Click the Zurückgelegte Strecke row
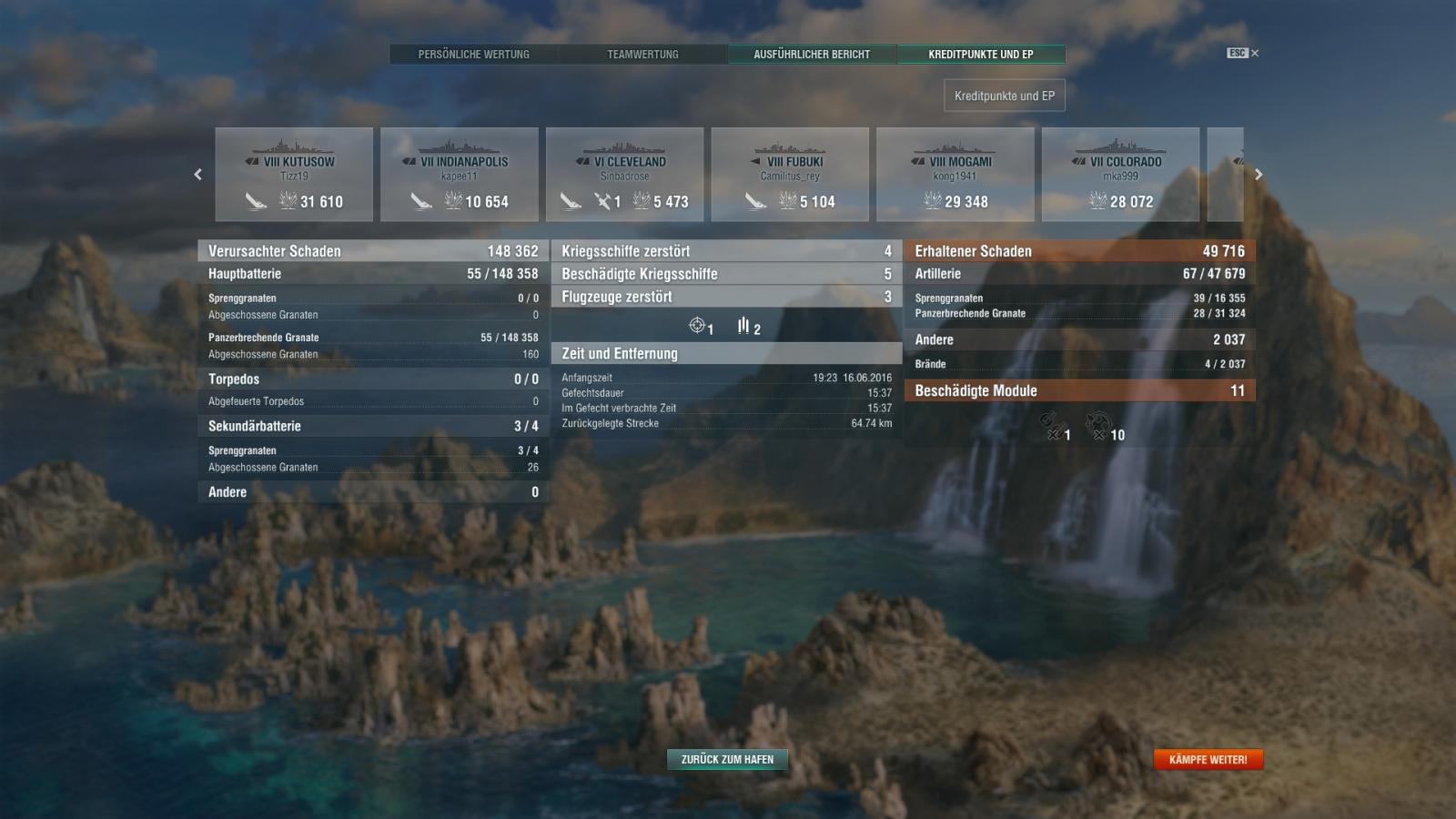The image size is (1456, 819). 726,423
